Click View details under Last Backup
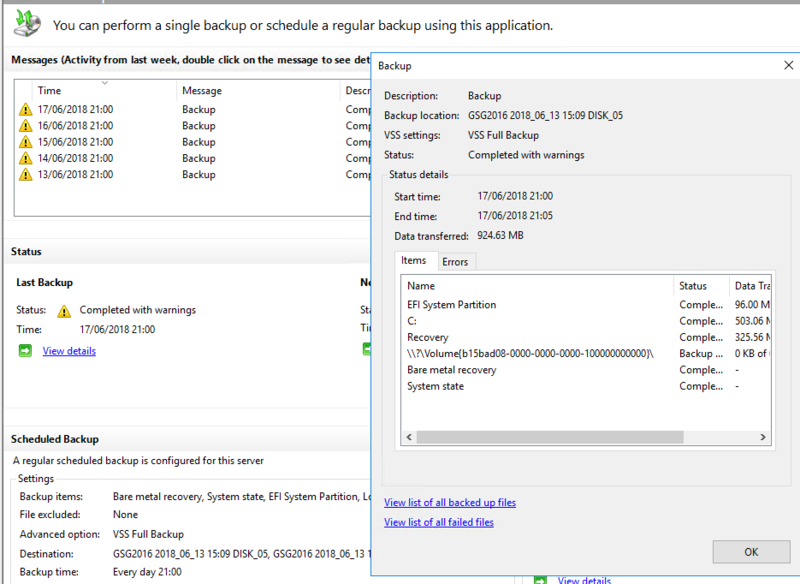Image resolution: width=800 pixels, height=584 pixels. pyautogui.click(x=68, y=350)
